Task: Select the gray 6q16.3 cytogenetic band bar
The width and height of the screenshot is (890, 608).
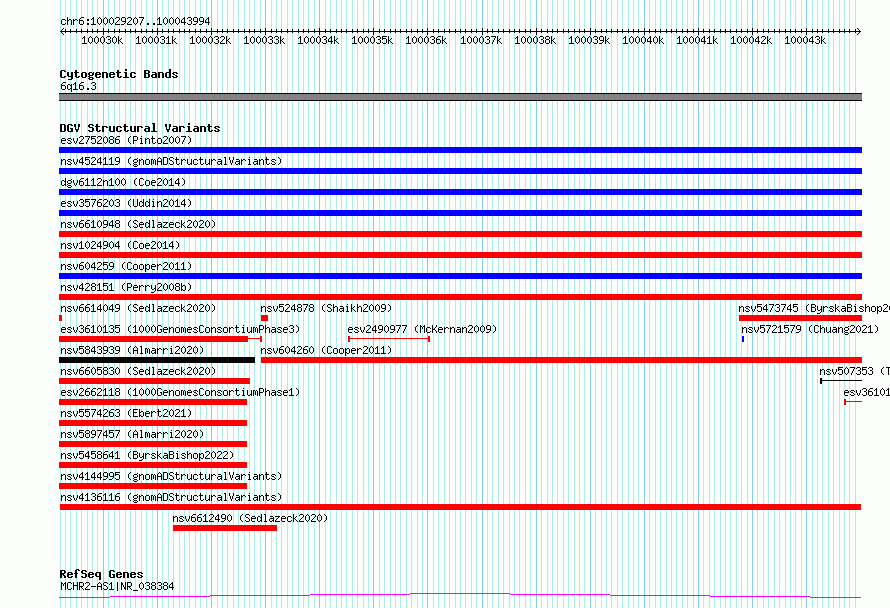Action: pyautogui.click(x=460, y=97)
